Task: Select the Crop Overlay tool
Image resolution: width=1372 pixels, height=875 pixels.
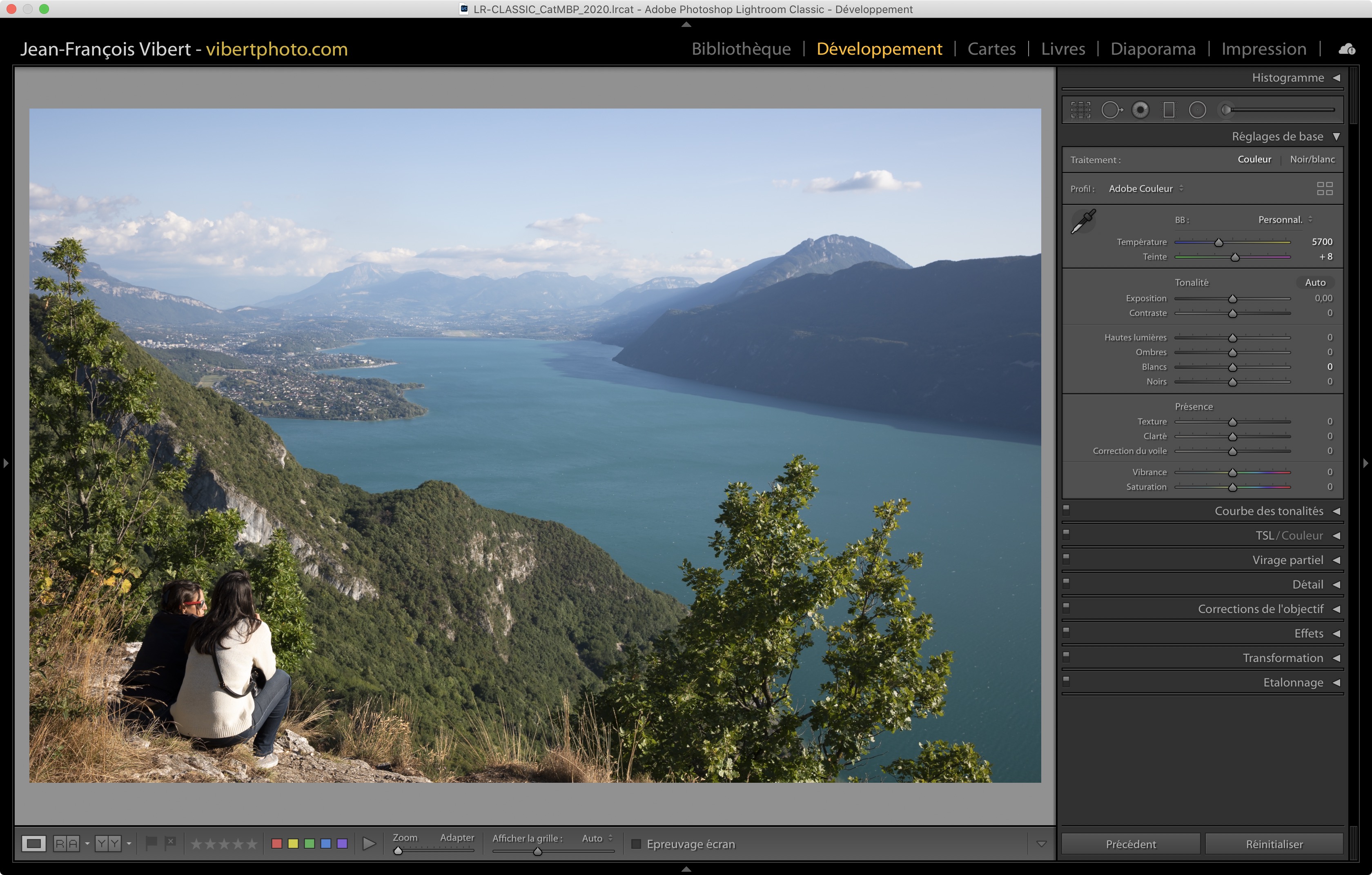Action: pos(1080,110)
